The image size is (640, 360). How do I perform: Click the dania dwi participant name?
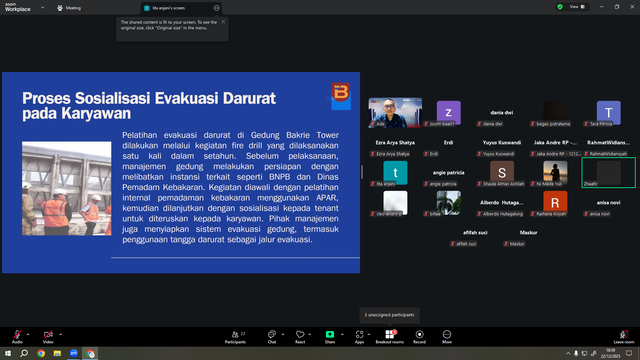click(x=502, y=113)
